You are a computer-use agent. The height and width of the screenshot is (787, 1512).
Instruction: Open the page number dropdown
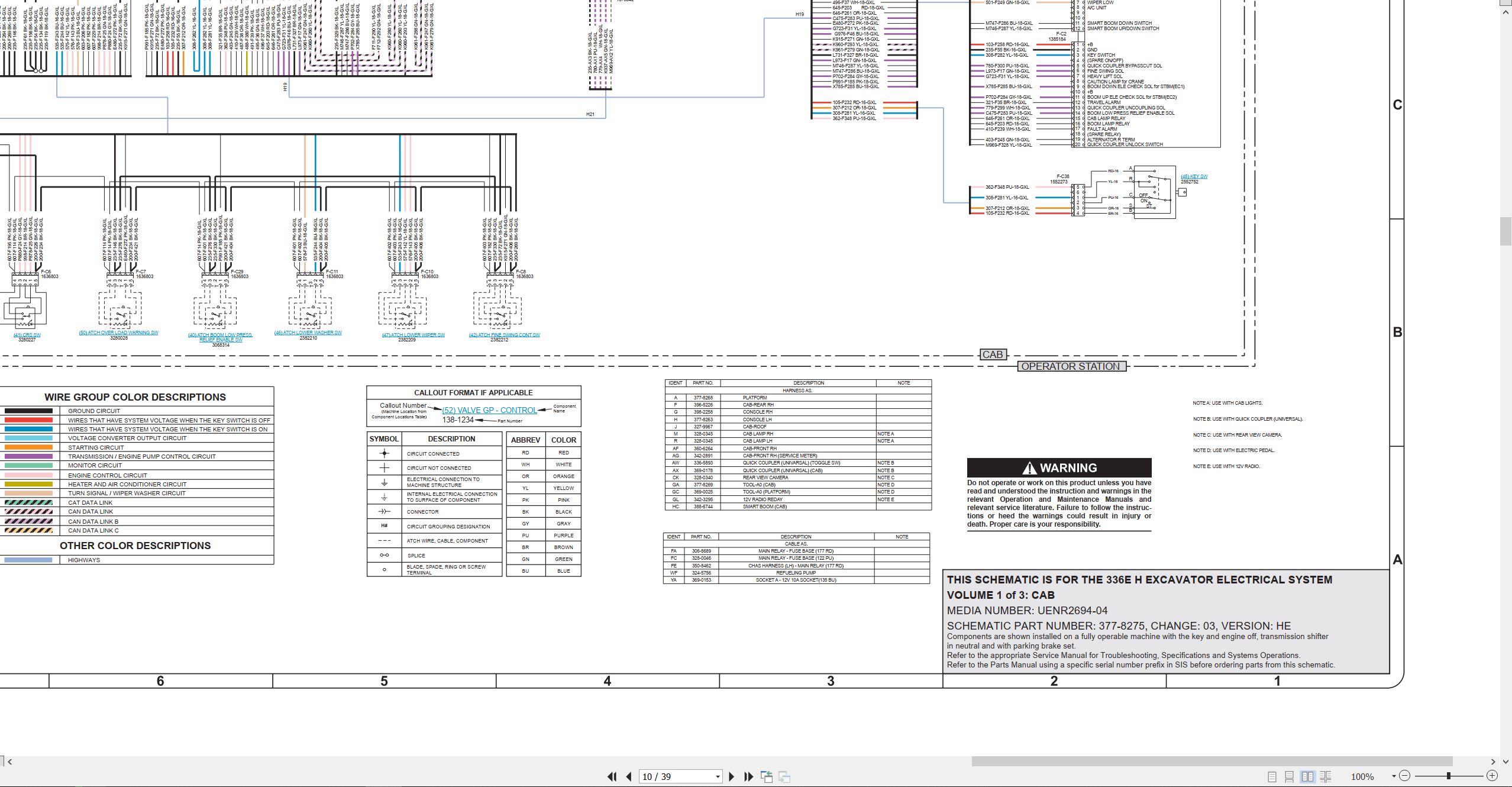(718, 777)
